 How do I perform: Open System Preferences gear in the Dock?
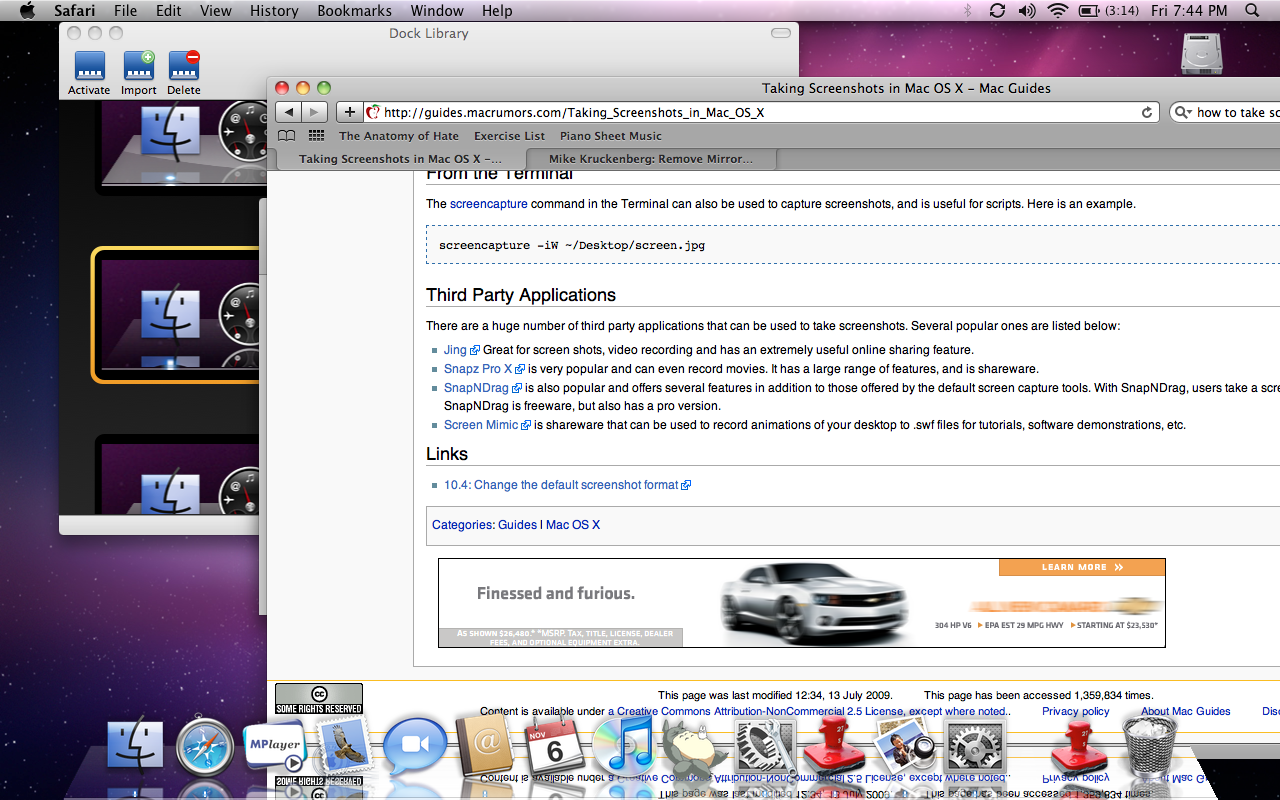pyautogui.click(x=974, y=748)
